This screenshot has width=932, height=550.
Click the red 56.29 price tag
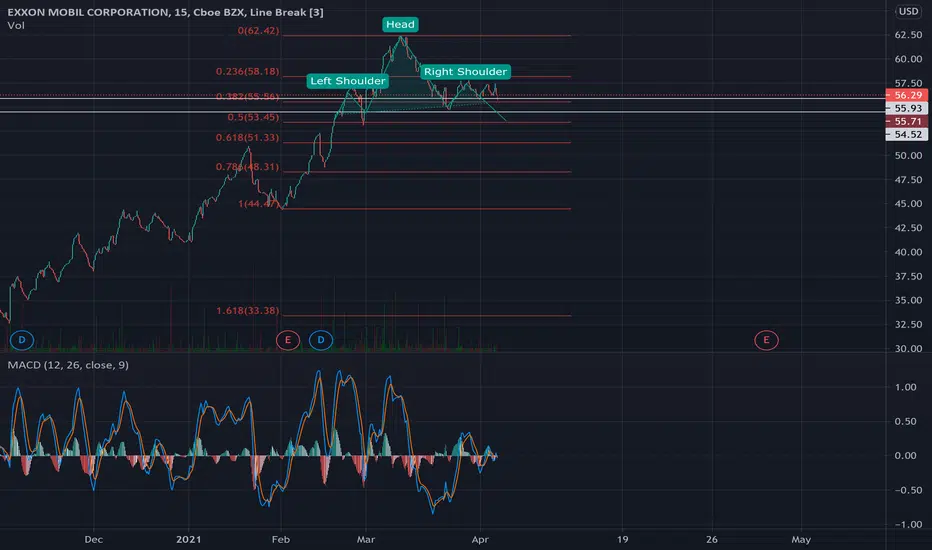click(907, 95)
